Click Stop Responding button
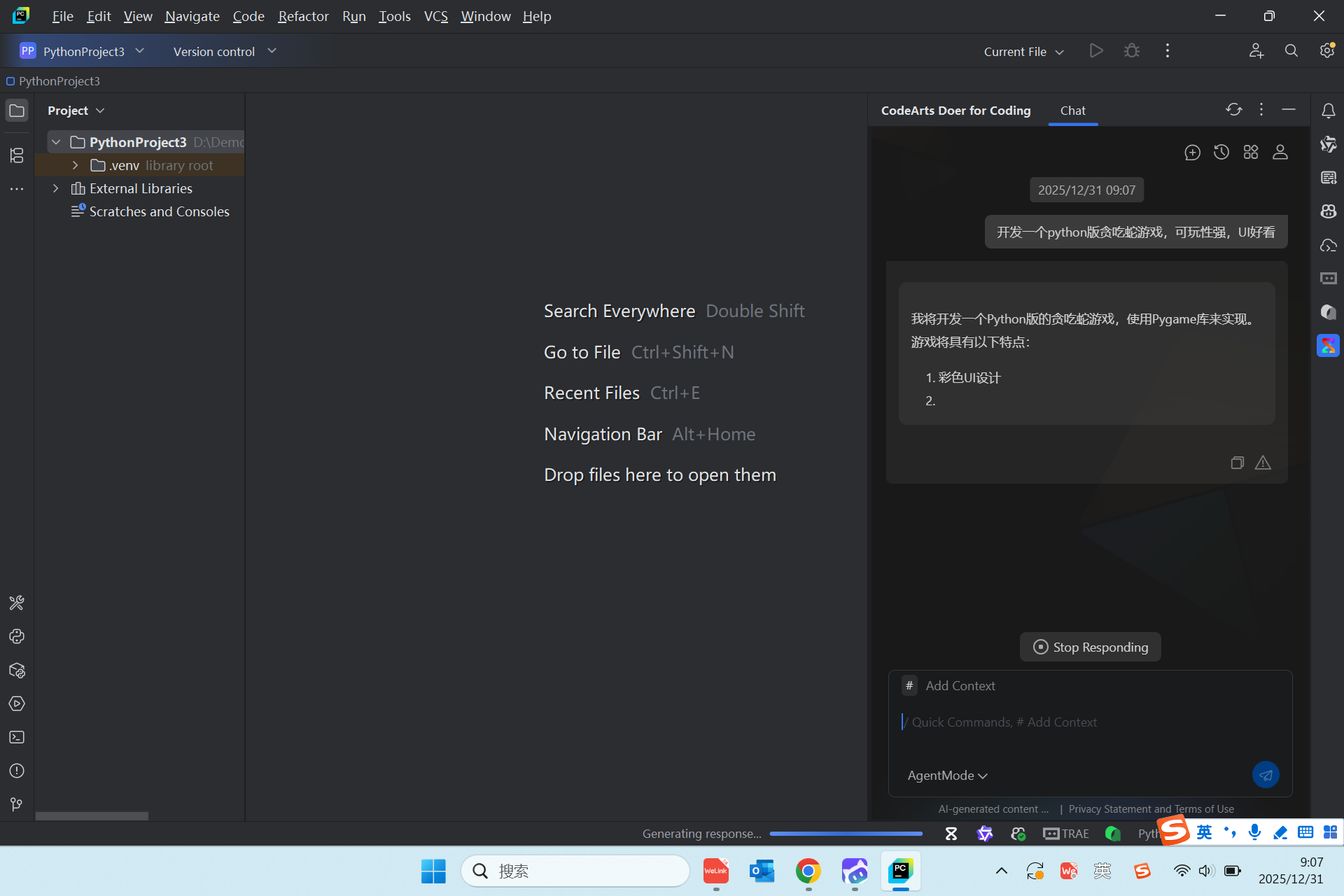This screenshot has height=896, width=1344. click(1090, 647)
